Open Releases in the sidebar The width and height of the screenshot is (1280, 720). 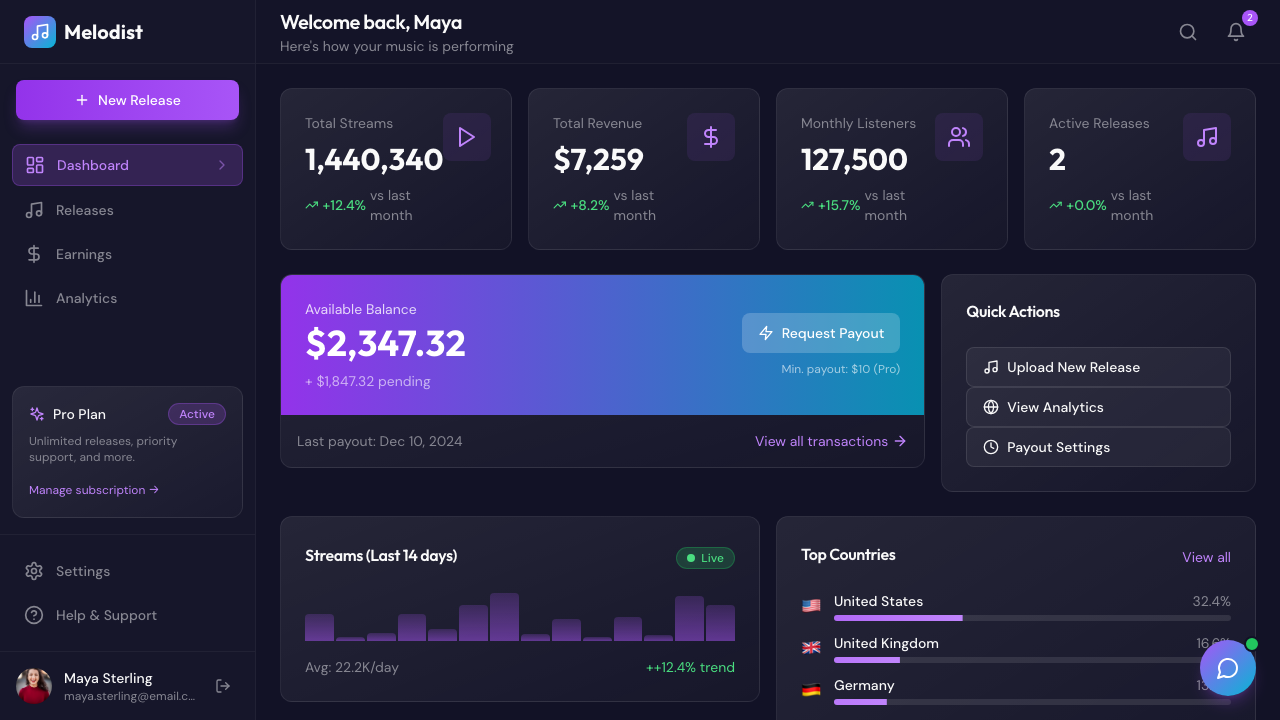pyautogui.click(x=85, y=210)
